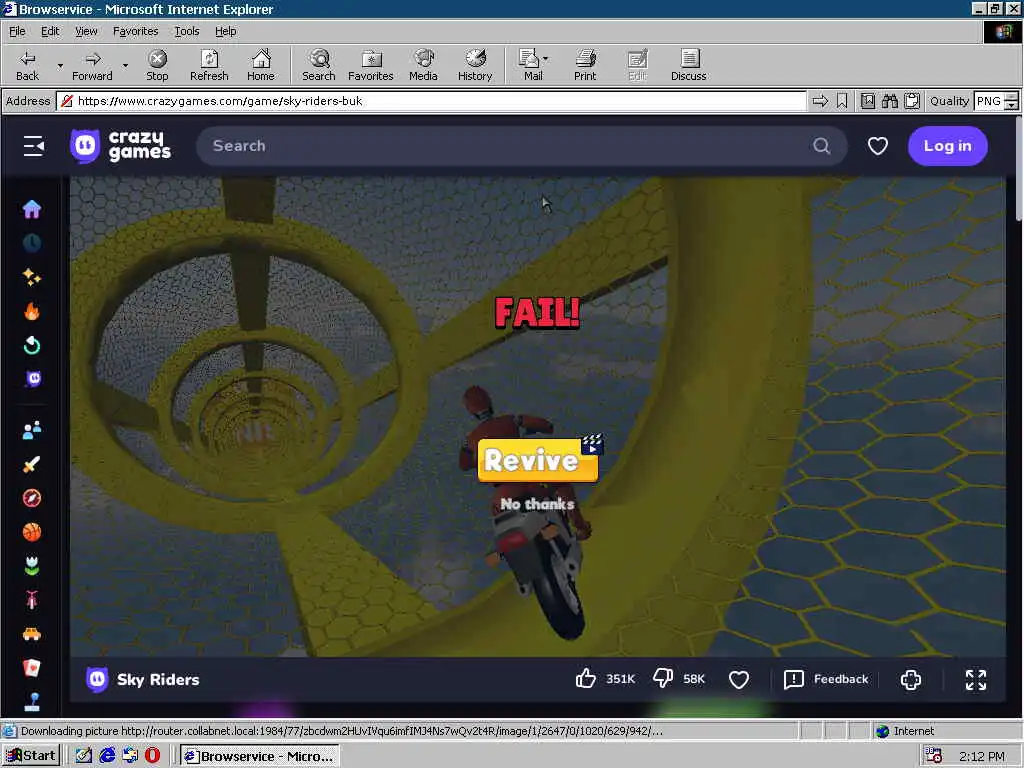Go to Home in the sidebar

[32, 209]
